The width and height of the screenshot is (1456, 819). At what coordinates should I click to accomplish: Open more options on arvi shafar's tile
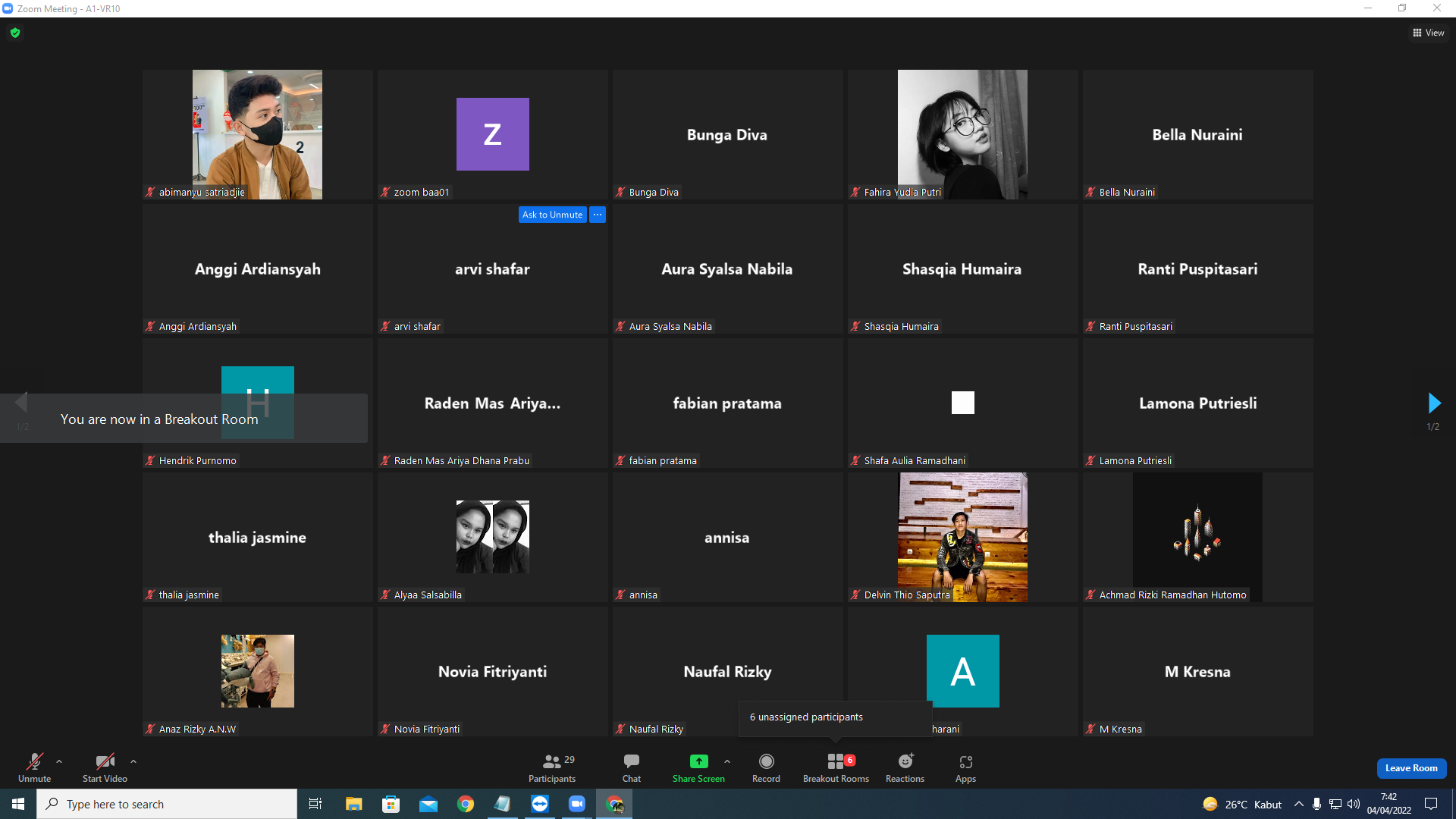pos(598,215)
